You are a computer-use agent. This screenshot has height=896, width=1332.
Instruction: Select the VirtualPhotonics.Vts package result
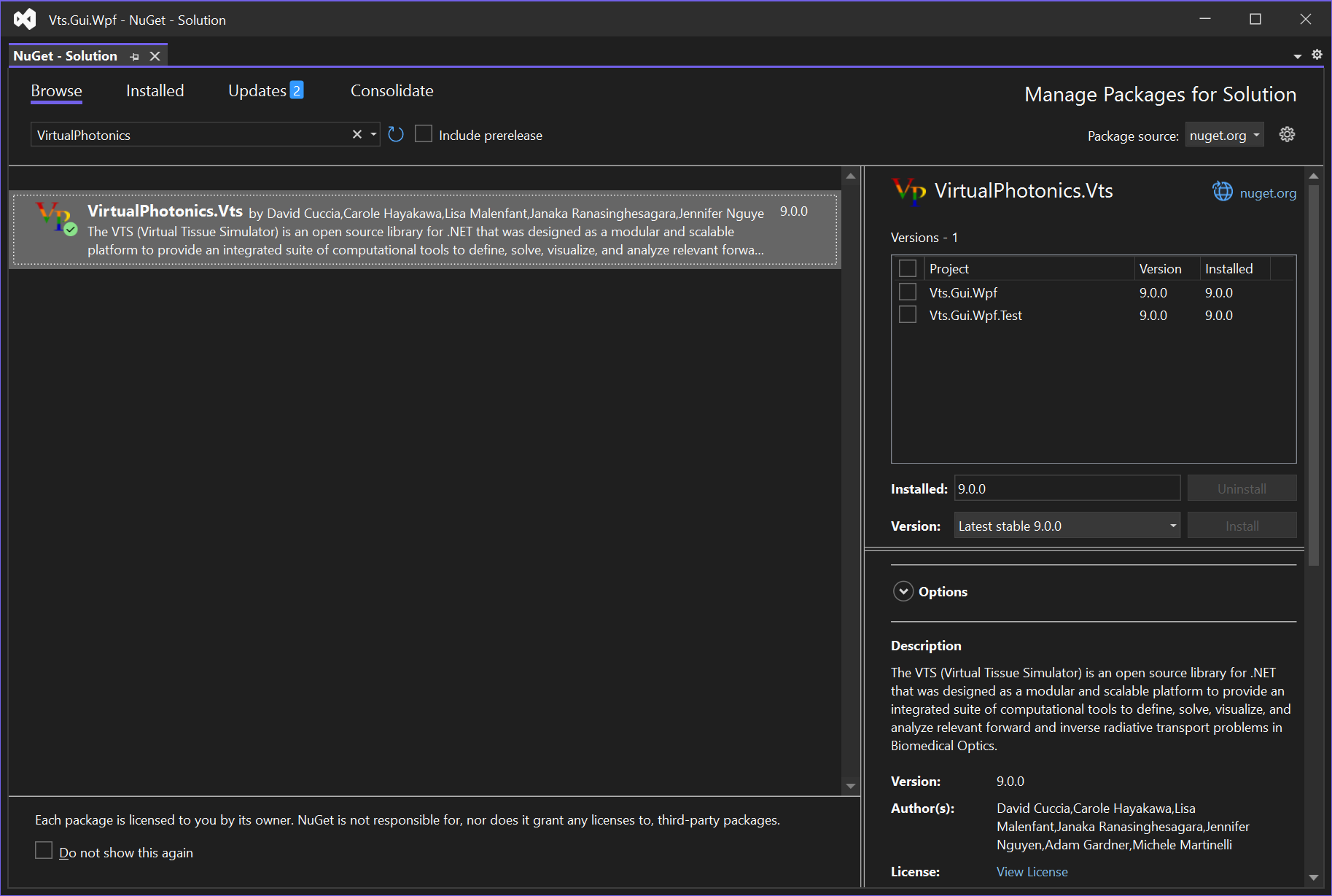click(x=425, y=230)
